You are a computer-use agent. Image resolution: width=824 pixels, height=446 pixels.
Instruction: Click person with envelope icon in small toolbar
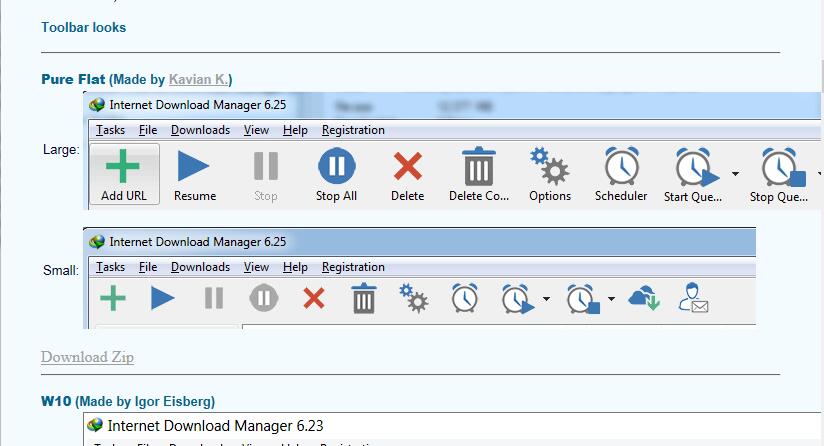tap(693, 298)
